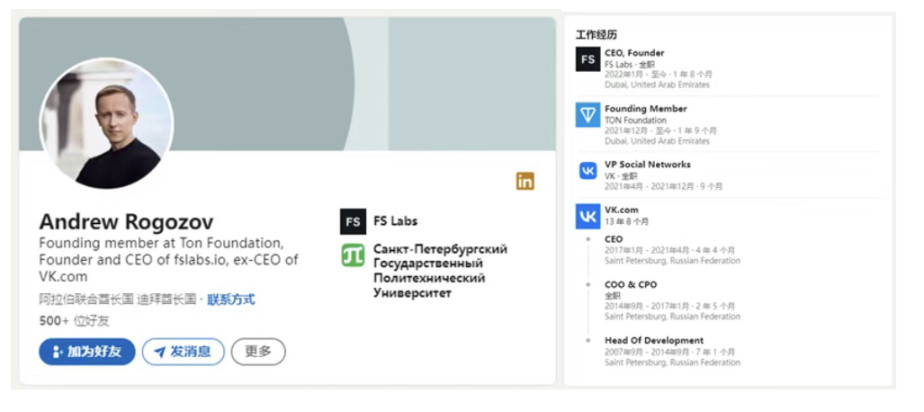Open the round profile photo
Screen dimensions: 924x412
pos(106,123)
